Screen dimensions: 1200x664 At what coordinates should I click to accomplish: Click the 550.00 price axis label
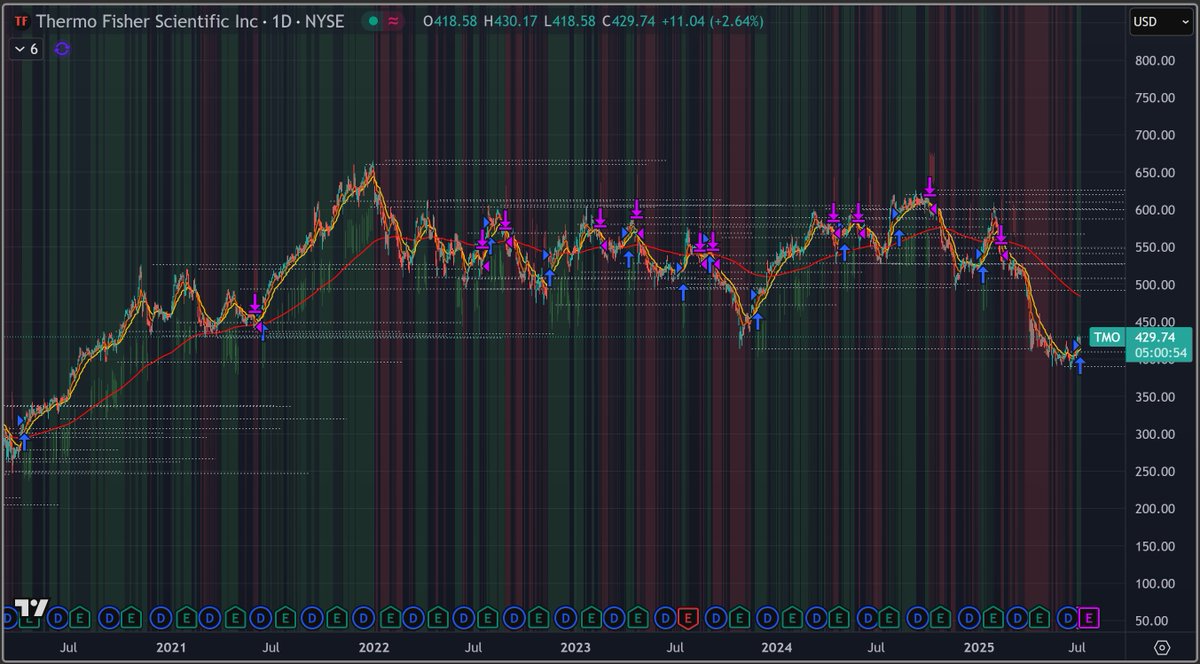click(x=1153, y=248)
